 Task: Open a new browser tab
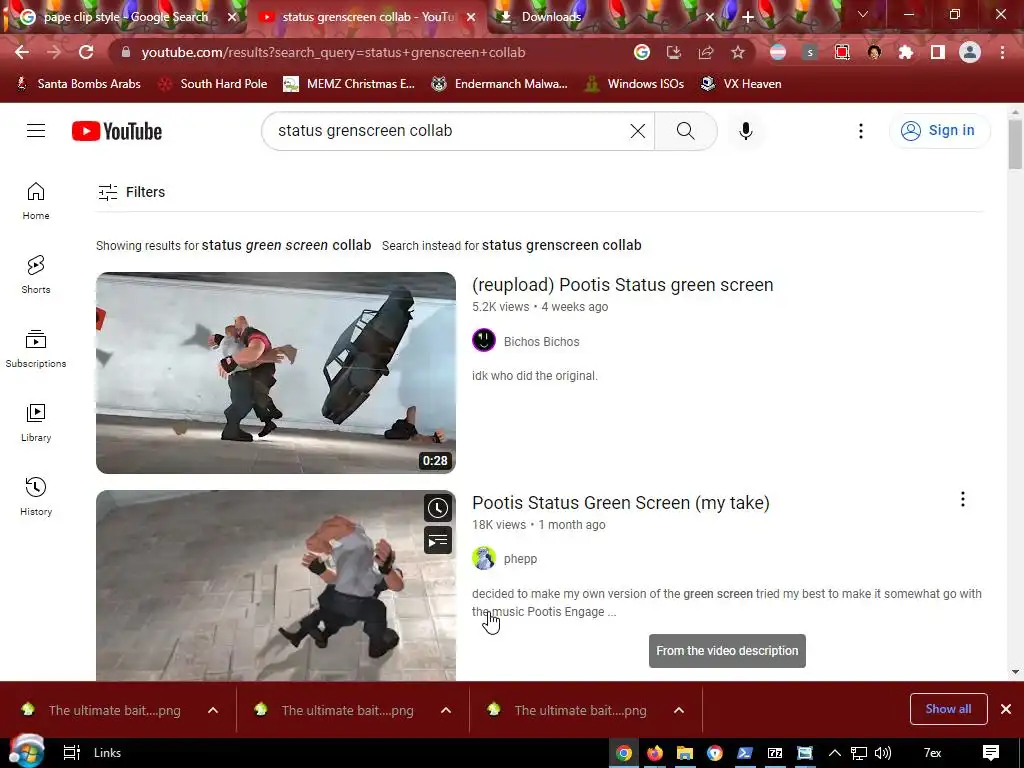[748, 17]
